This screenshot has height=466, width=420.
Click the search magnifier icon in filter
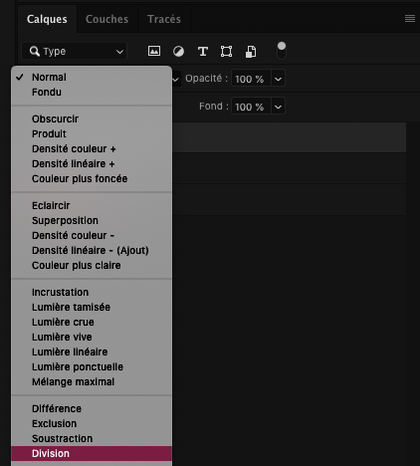click(34, 51)
